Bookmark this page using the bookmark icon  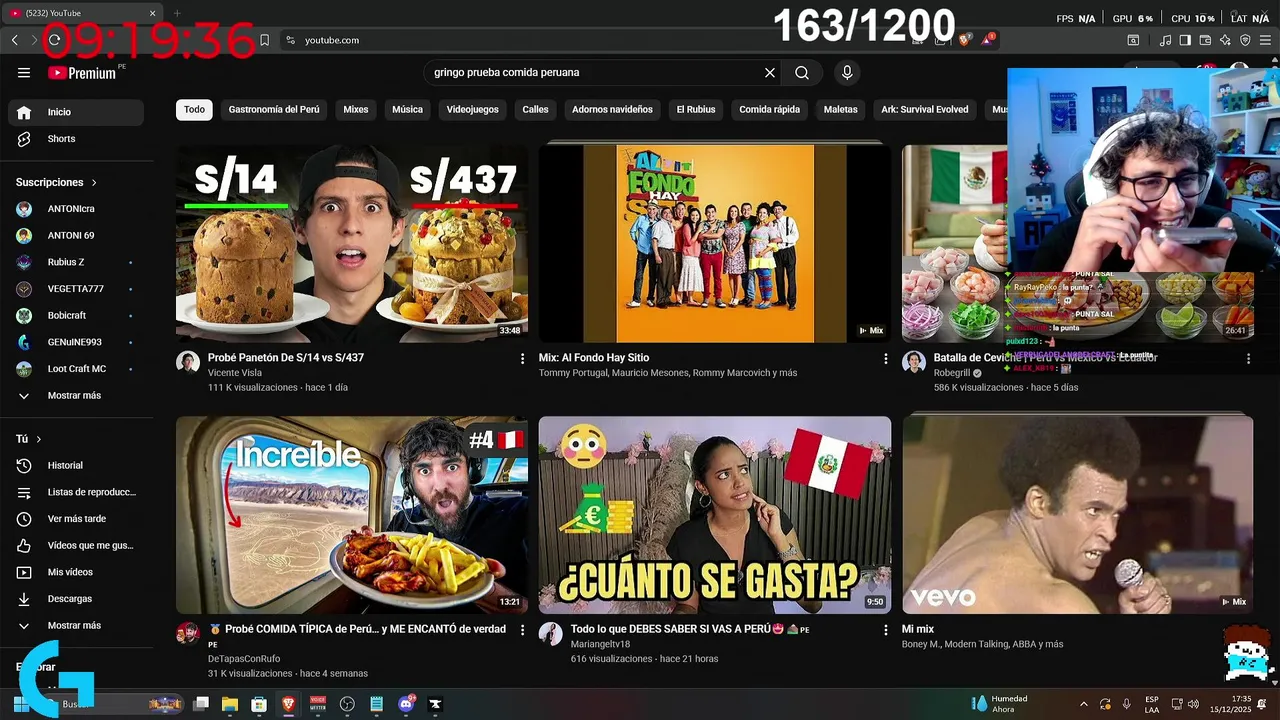click(x=264, y=40)
